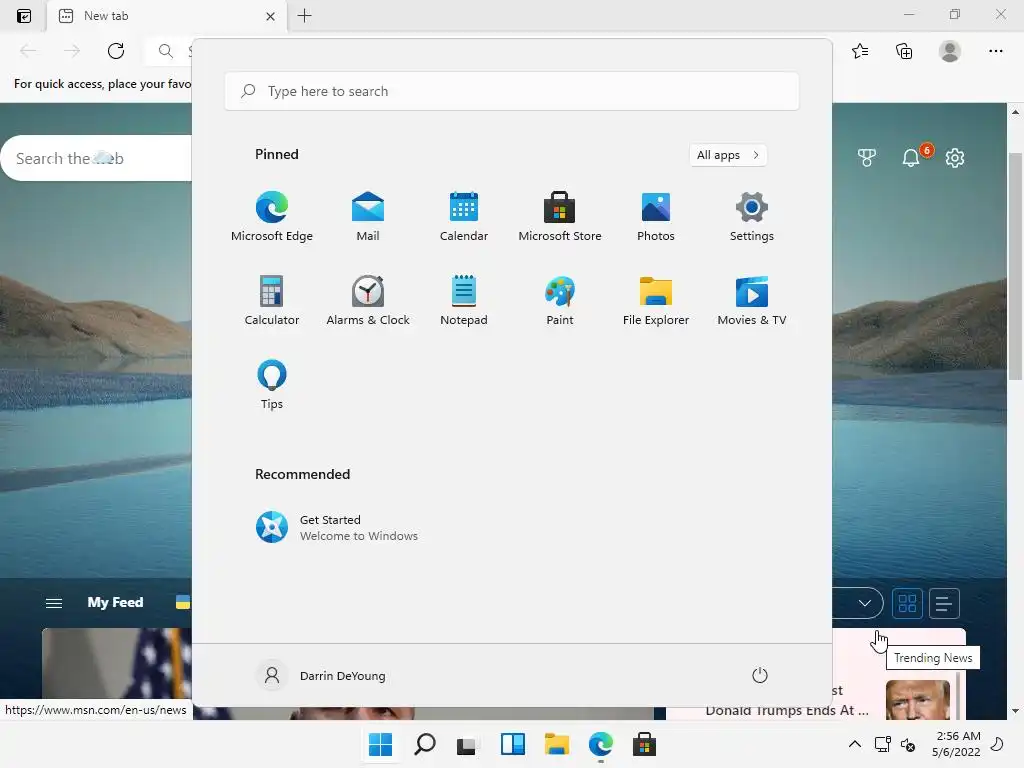Open File Explorer from taskbar

pyautogui.click(x=556, y=744)
